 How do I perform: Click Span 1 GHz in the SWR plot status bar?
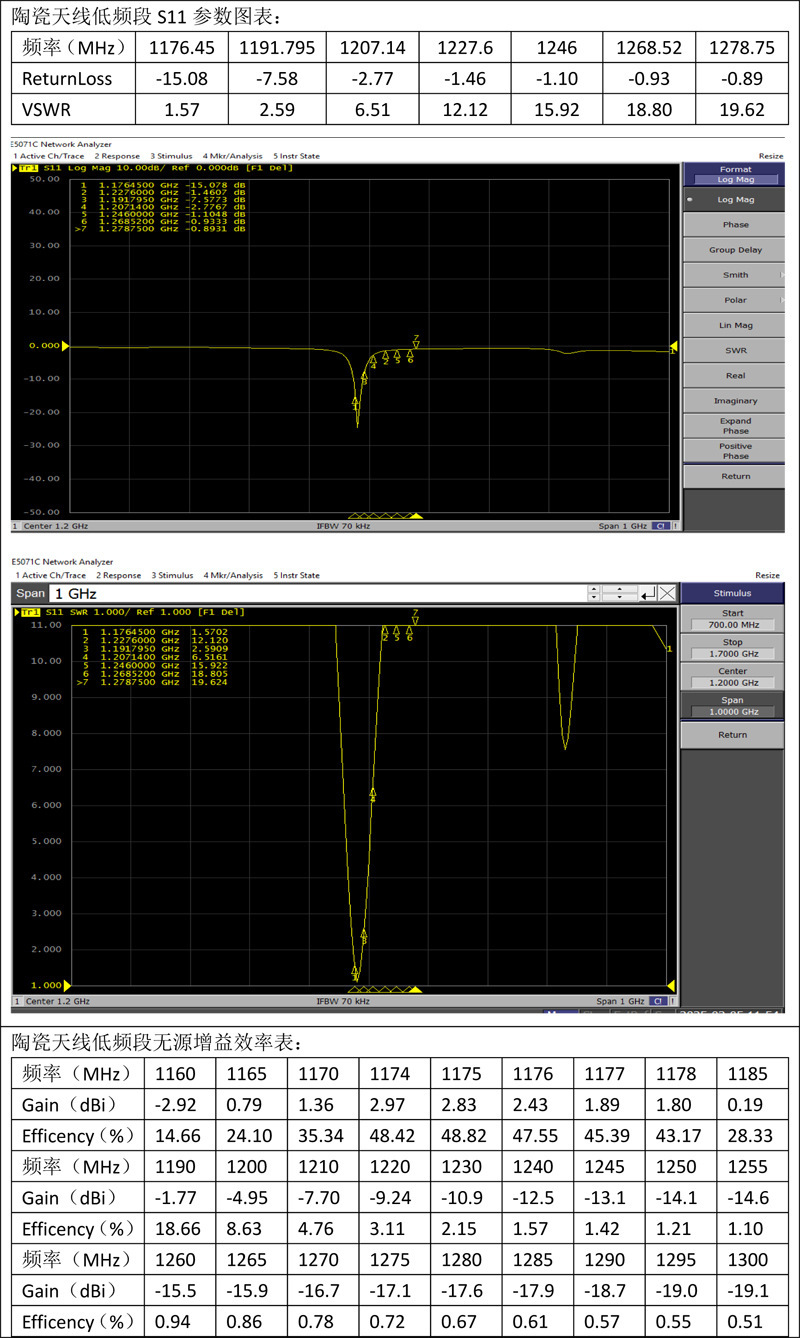click(621, 1001)
